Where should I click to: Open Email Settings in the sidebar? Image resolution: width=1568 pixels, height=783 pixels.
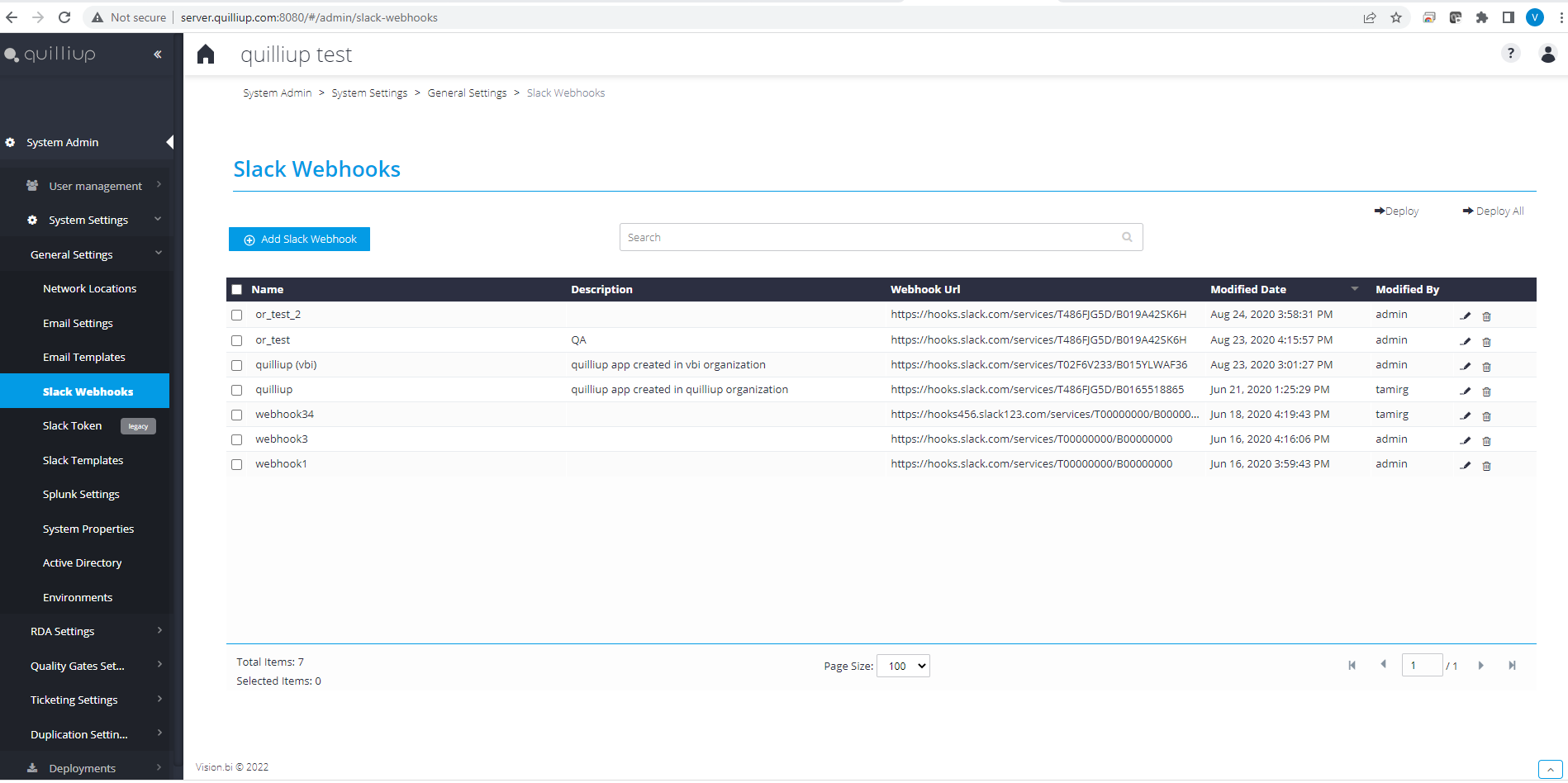tap(78, 323)
